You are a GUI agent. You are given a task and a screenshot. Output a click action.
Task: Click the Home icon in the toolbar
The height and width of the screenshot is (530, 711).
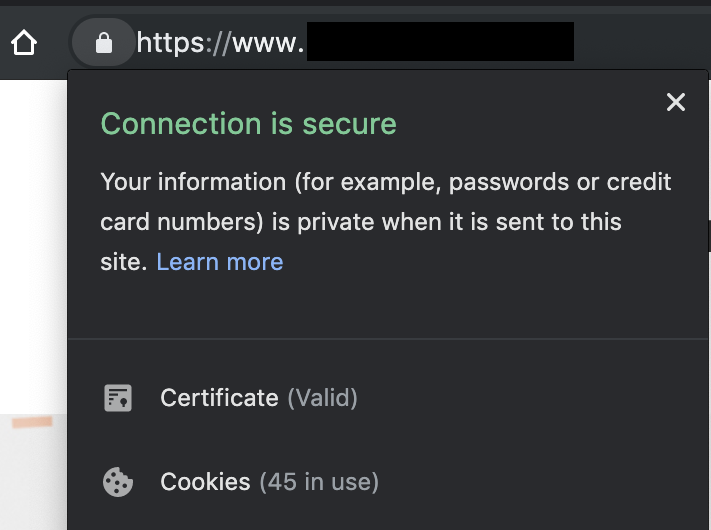[24, 43]
